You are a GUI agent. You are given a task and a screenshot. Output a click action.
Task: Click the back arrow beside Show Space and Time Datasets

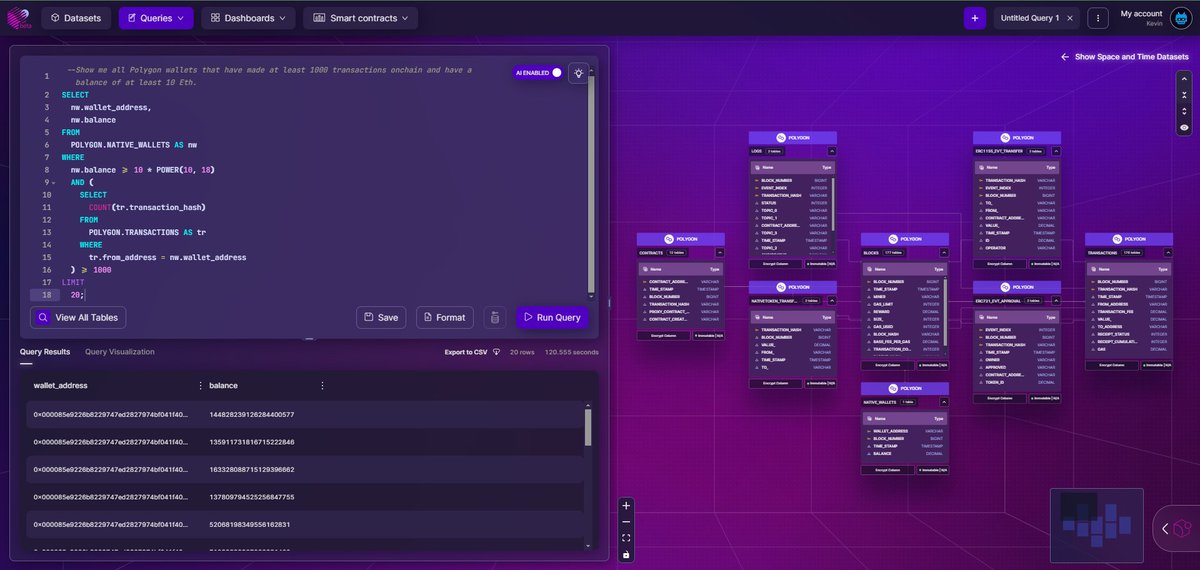tap(1065, 57)
